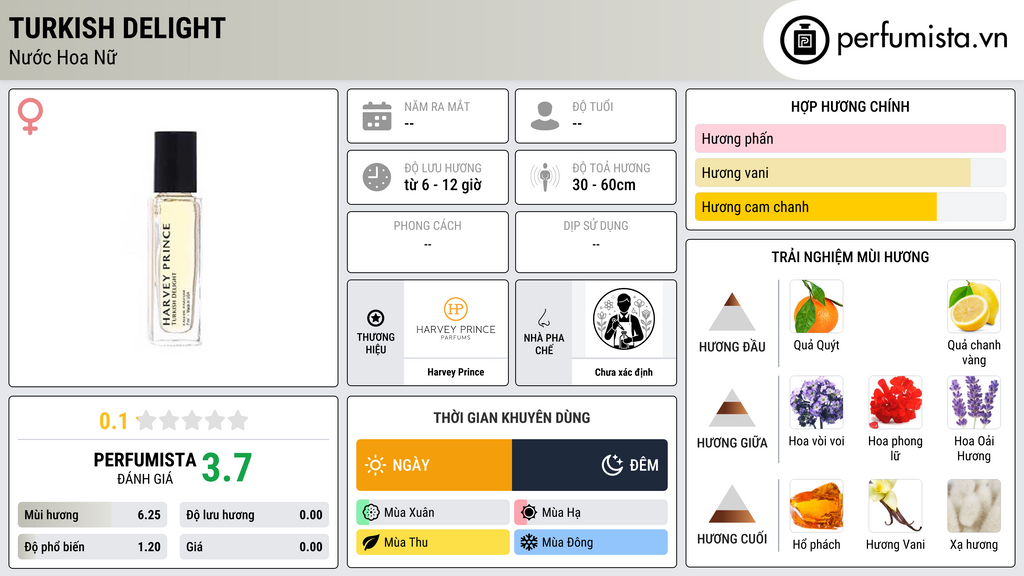Open the Quả Quýt mandarin image
Image resolution: width=1024 pixels, height=576 pixels.
click(x=816, y=307)
